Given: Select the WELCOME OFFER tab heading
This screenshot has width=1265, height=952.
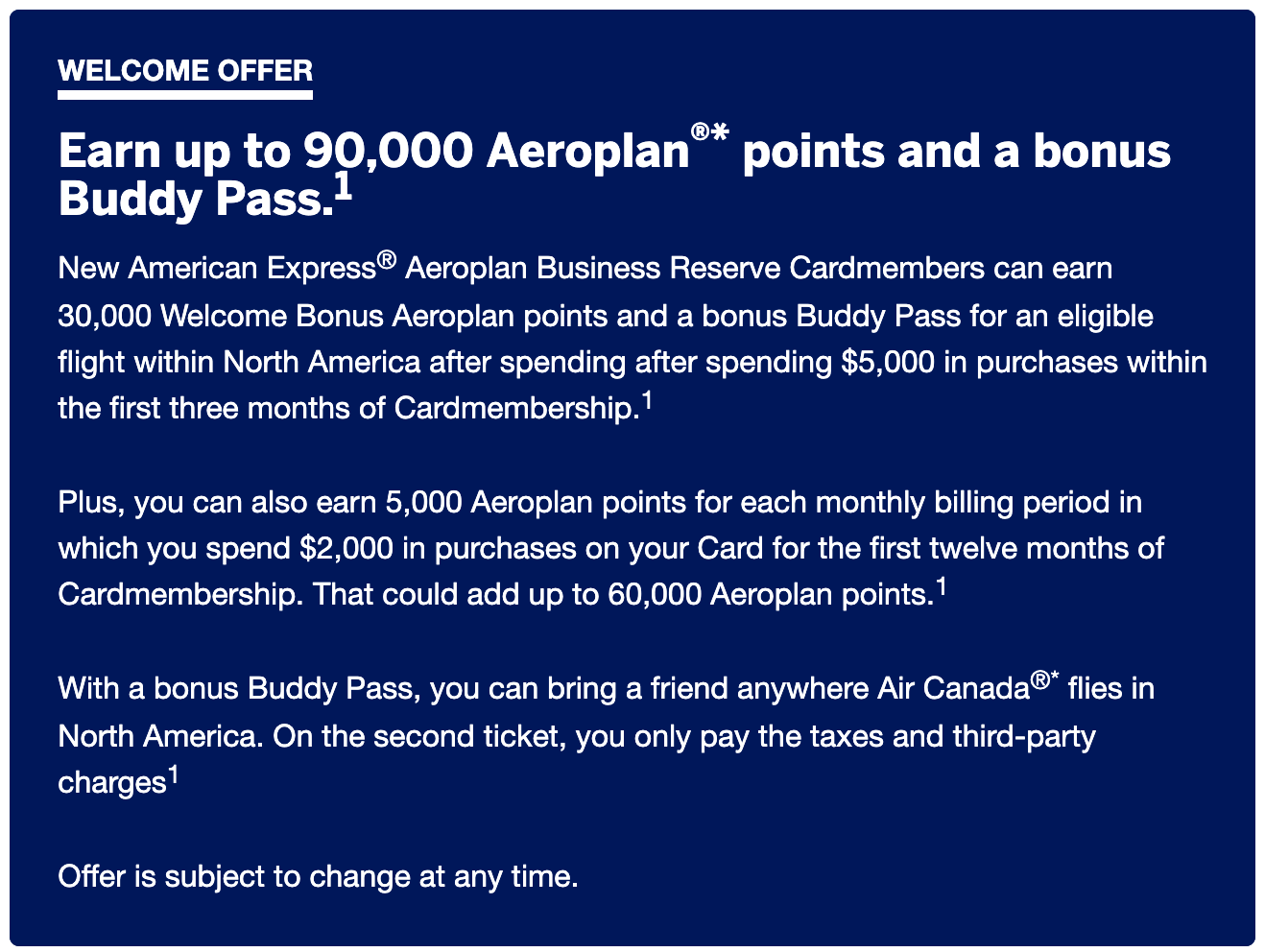Looking at the screenshot, I should pos(185,71).
